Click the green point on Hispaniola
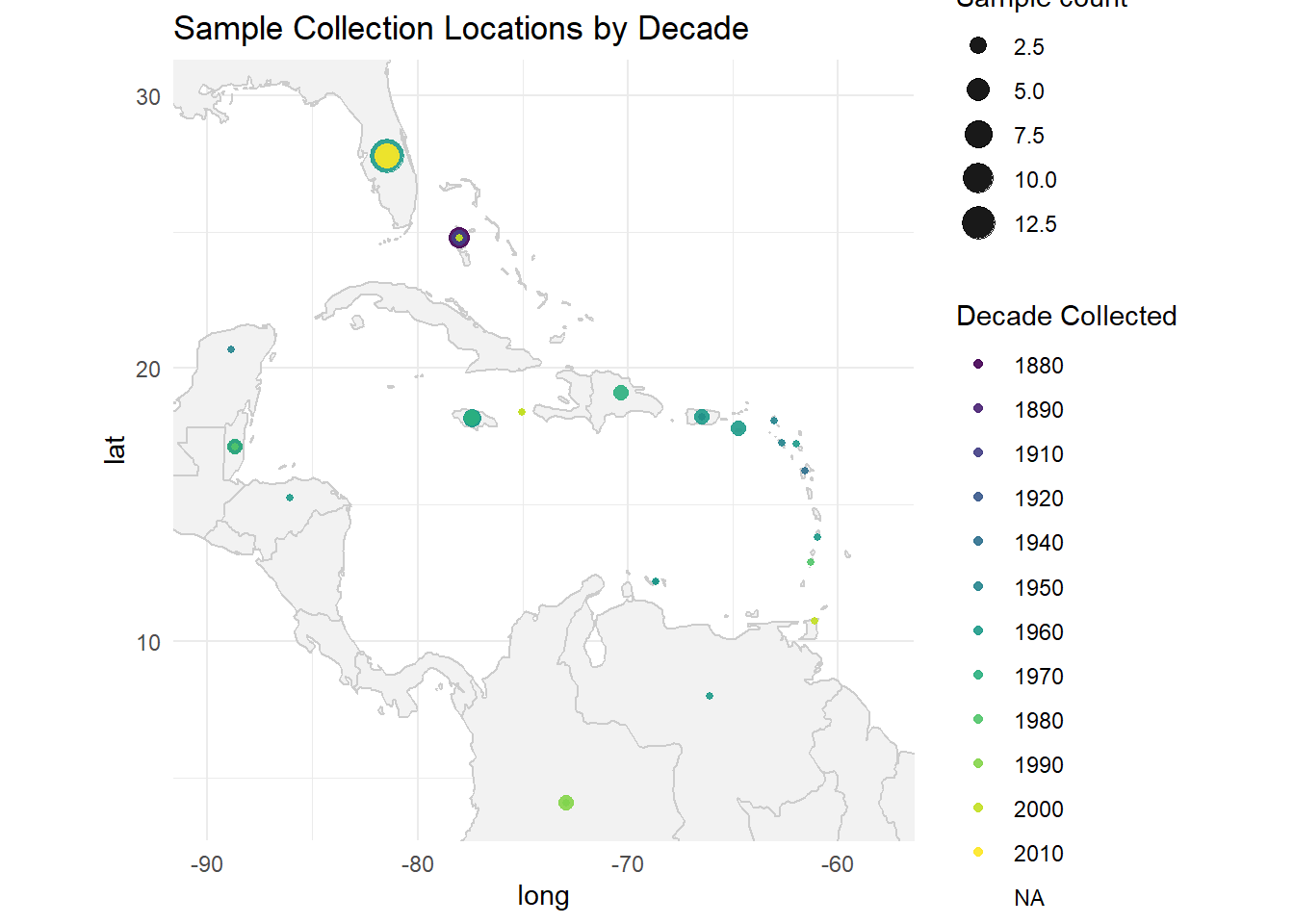Viewport: 1294px width, 924px height. click(x=621, y=393)
